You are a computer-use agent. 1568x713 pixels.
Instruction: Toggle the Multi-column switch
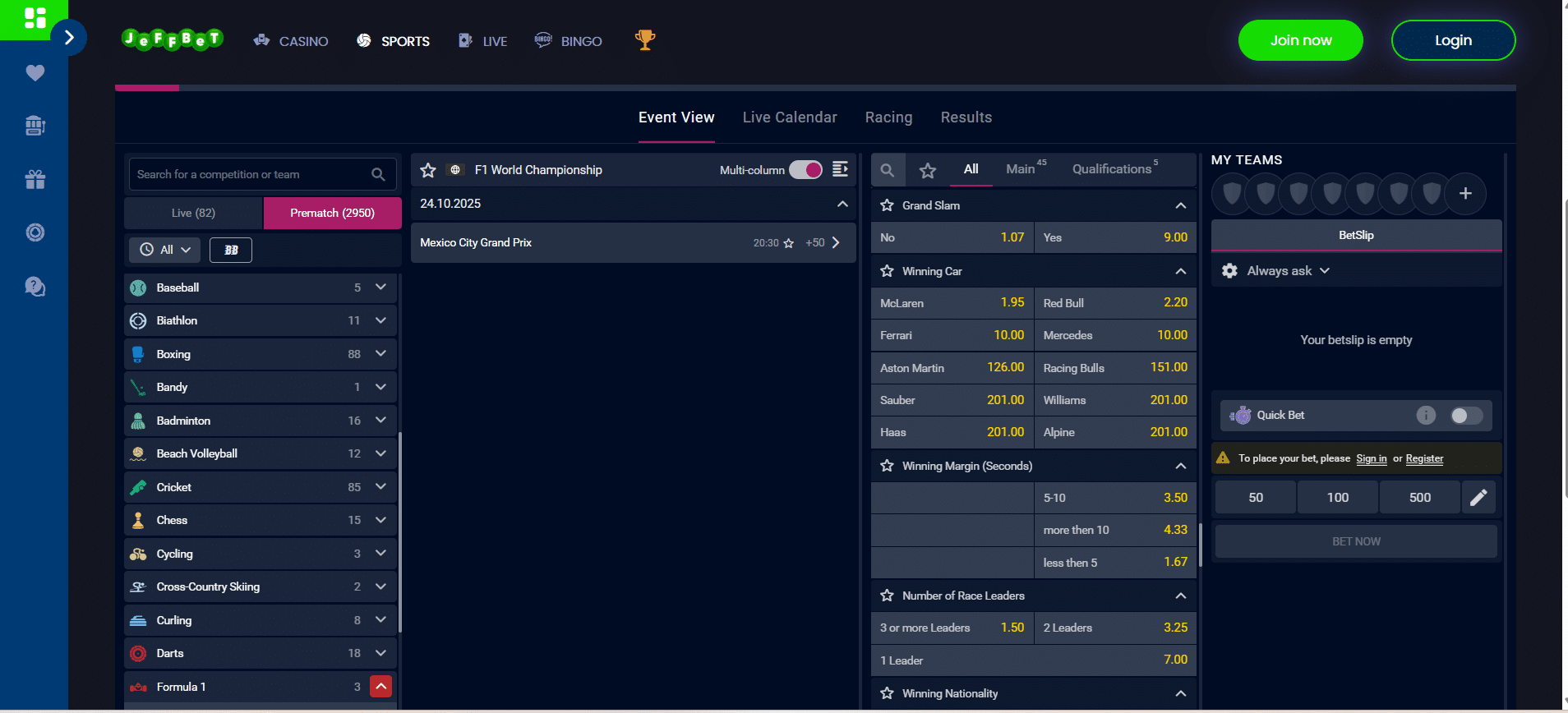[805, 170]
